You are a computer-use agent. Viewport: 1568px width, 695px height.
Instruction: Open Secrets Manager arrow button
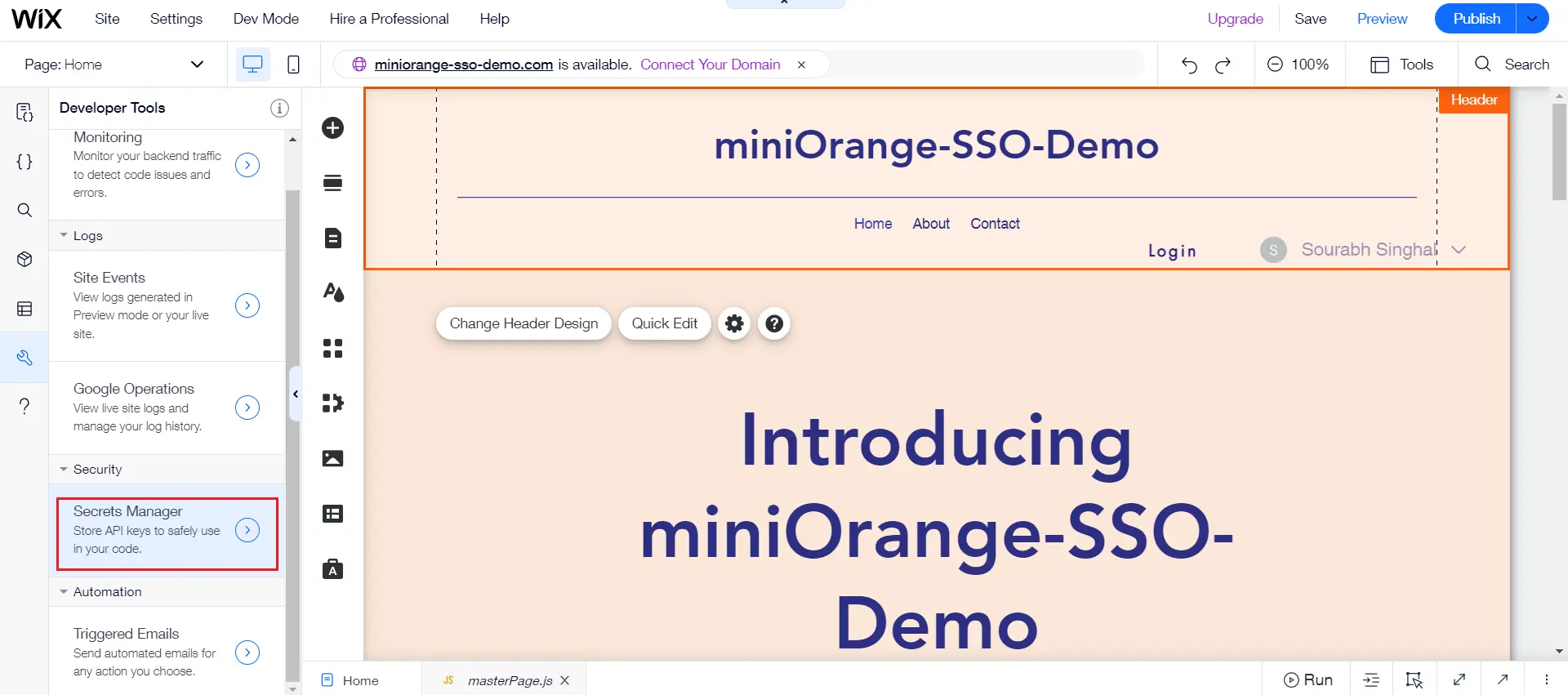247,530
